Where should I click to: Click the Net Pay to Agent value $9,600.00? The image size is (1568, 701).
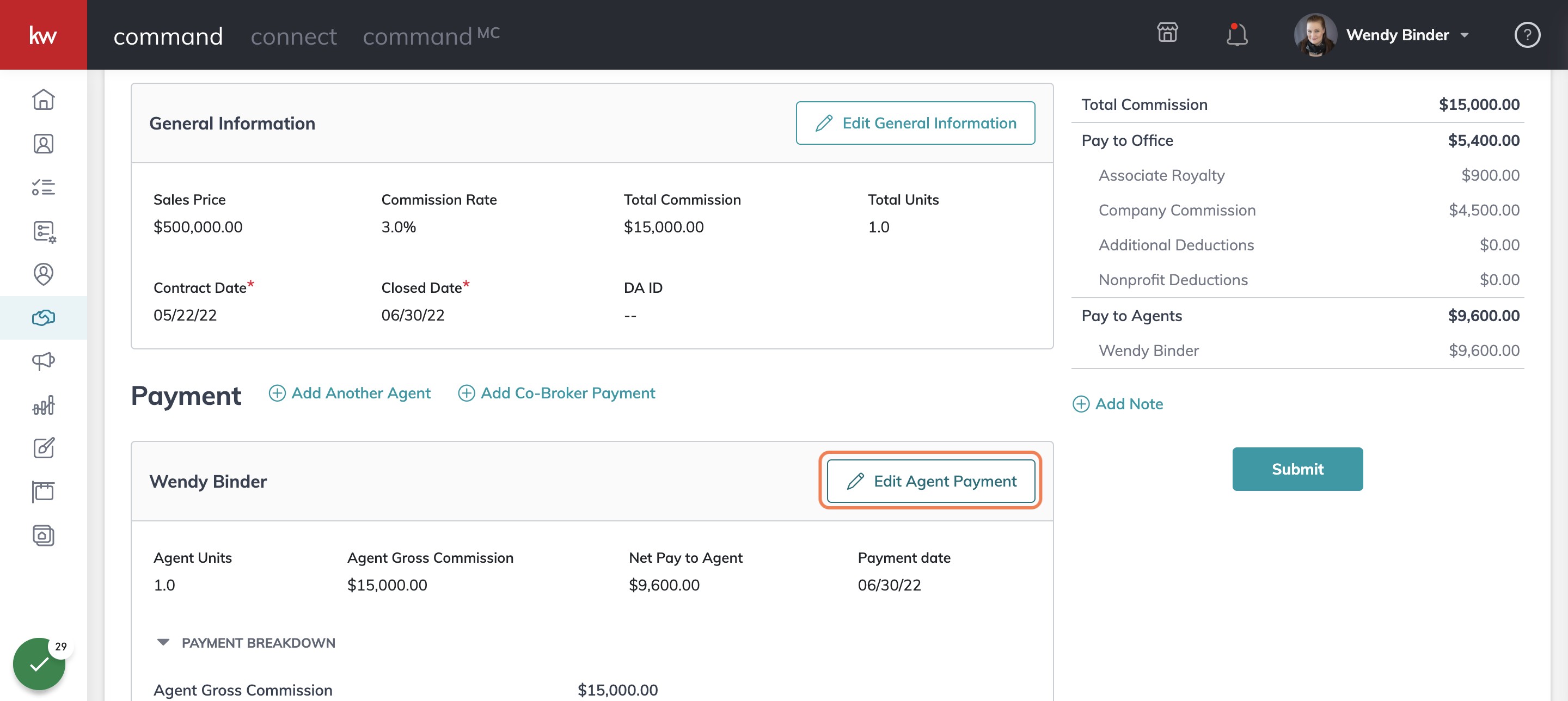click(664, 585)
